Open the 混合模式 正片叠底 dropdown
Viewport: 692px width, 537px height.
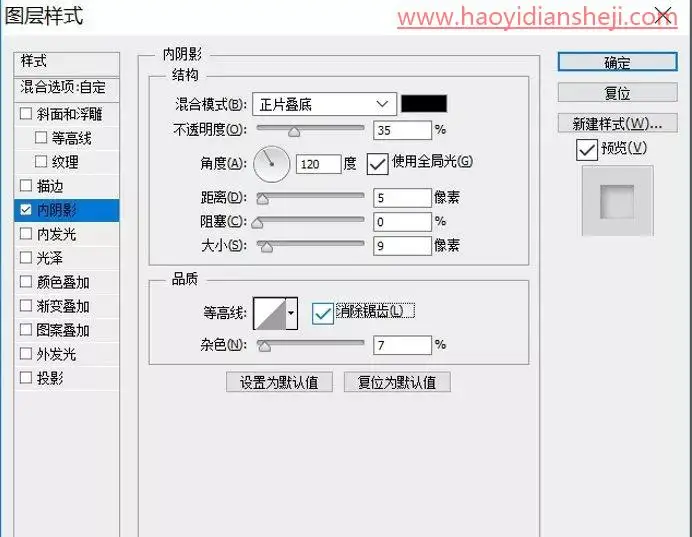[324, 104]
